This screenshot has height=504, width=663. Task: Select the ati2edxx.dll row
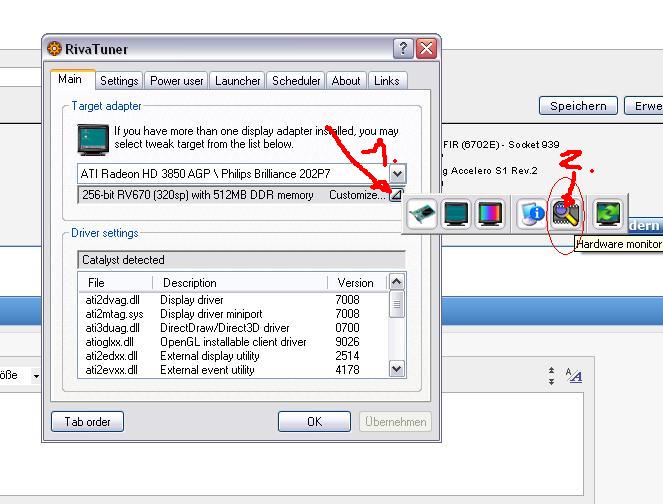(233, 356)
